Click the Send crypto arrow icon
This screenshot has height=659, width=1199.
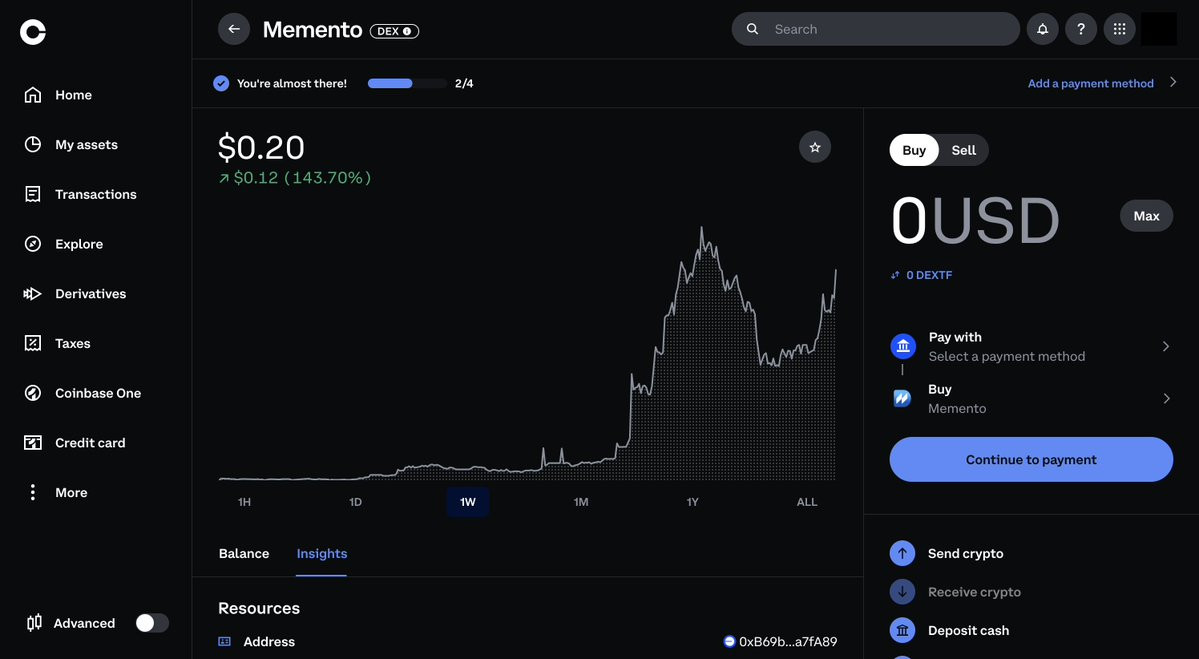(x=902, y=553)
